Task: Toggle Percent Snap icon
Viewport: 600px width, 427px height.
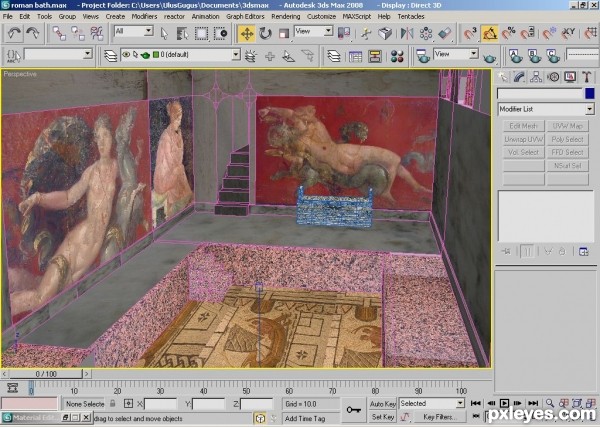Action: tap(509, 34)
